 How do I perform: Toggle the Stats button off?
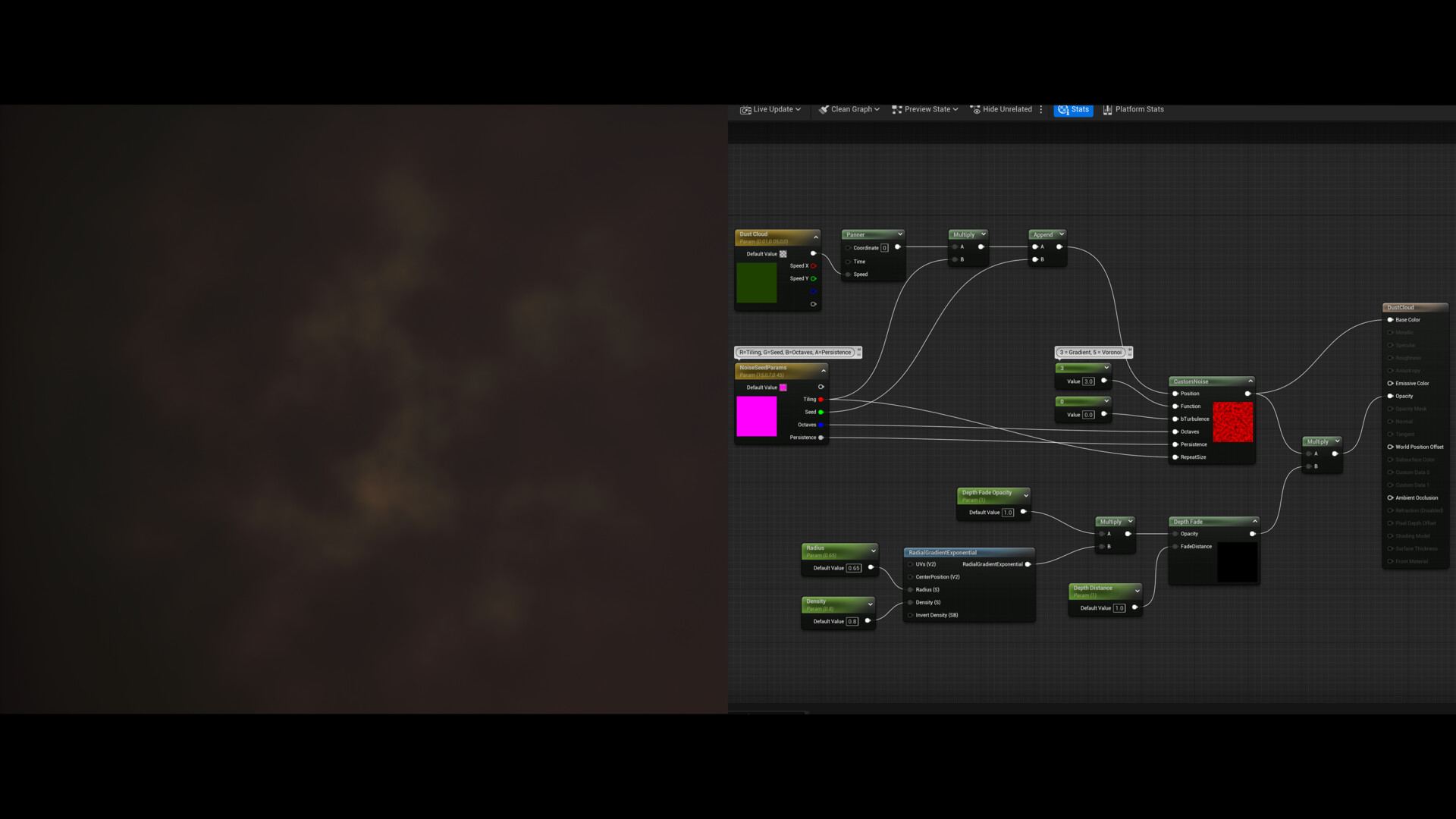(1073, 110)
